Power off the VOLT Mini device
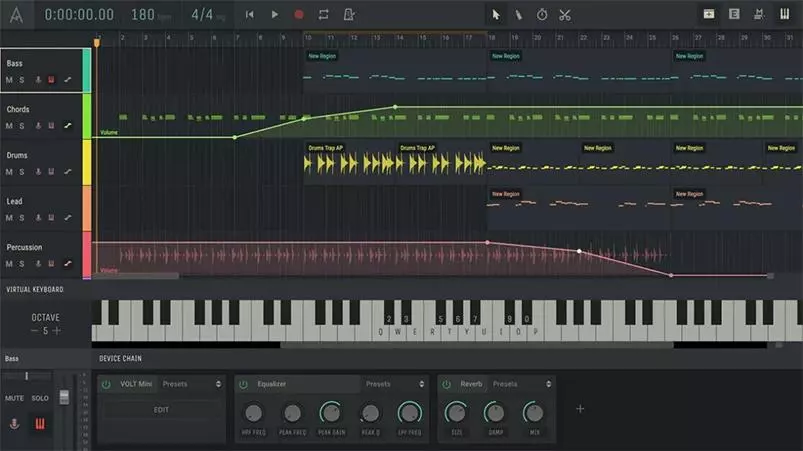This screenshot has height=451, width=803. (x=106, y=384)
